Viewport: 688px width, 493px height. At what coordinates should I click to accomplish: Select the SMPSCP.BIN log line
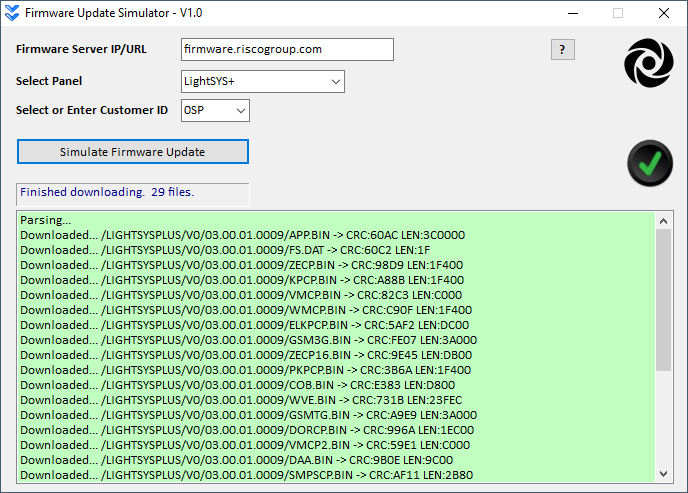[x=247, y=475]
